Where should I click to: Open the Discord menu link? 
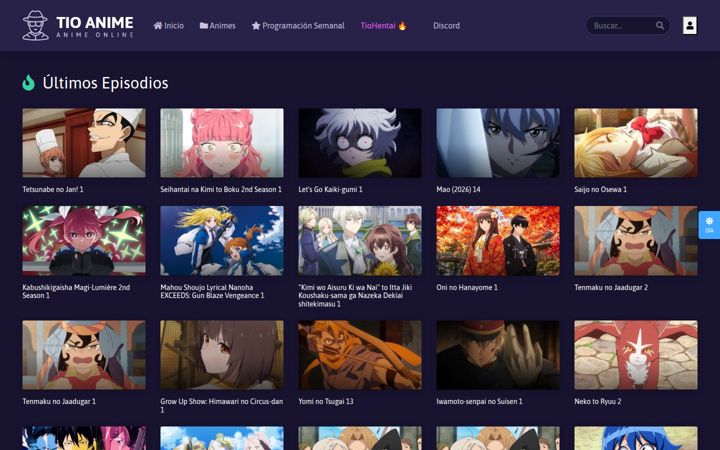446,26
